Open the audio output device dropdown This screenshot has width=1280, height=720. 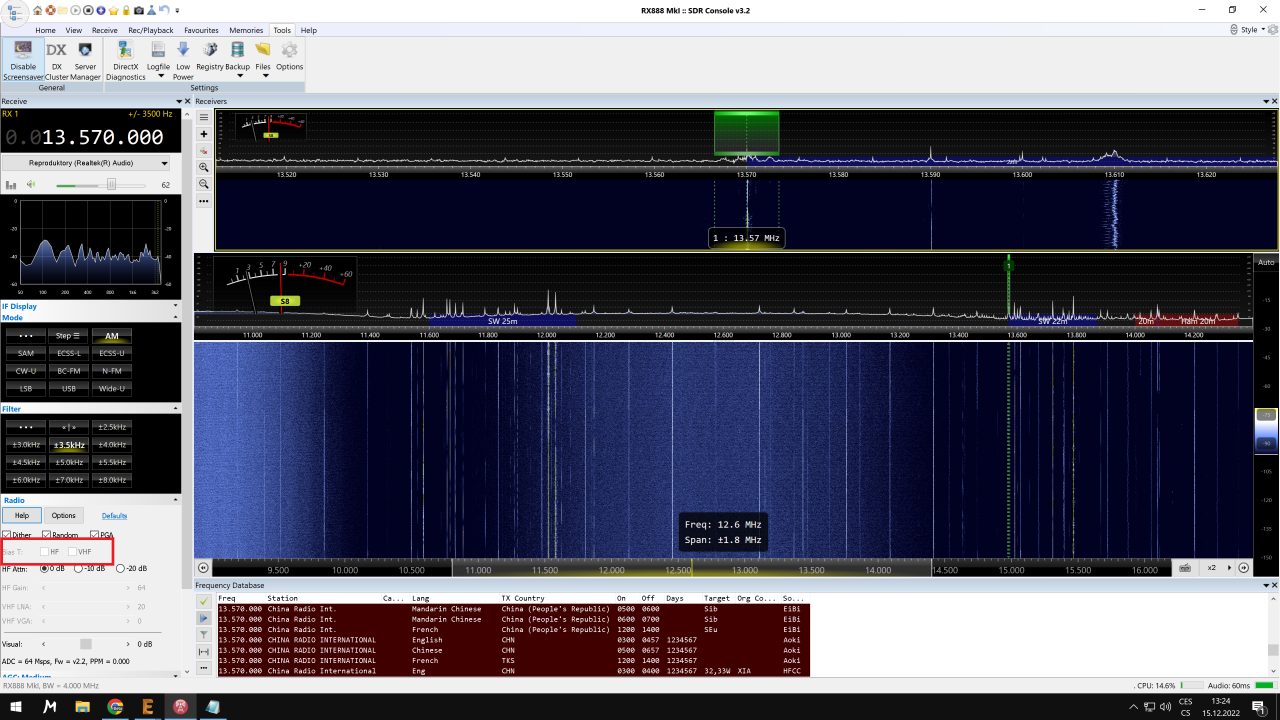point(164,163)
